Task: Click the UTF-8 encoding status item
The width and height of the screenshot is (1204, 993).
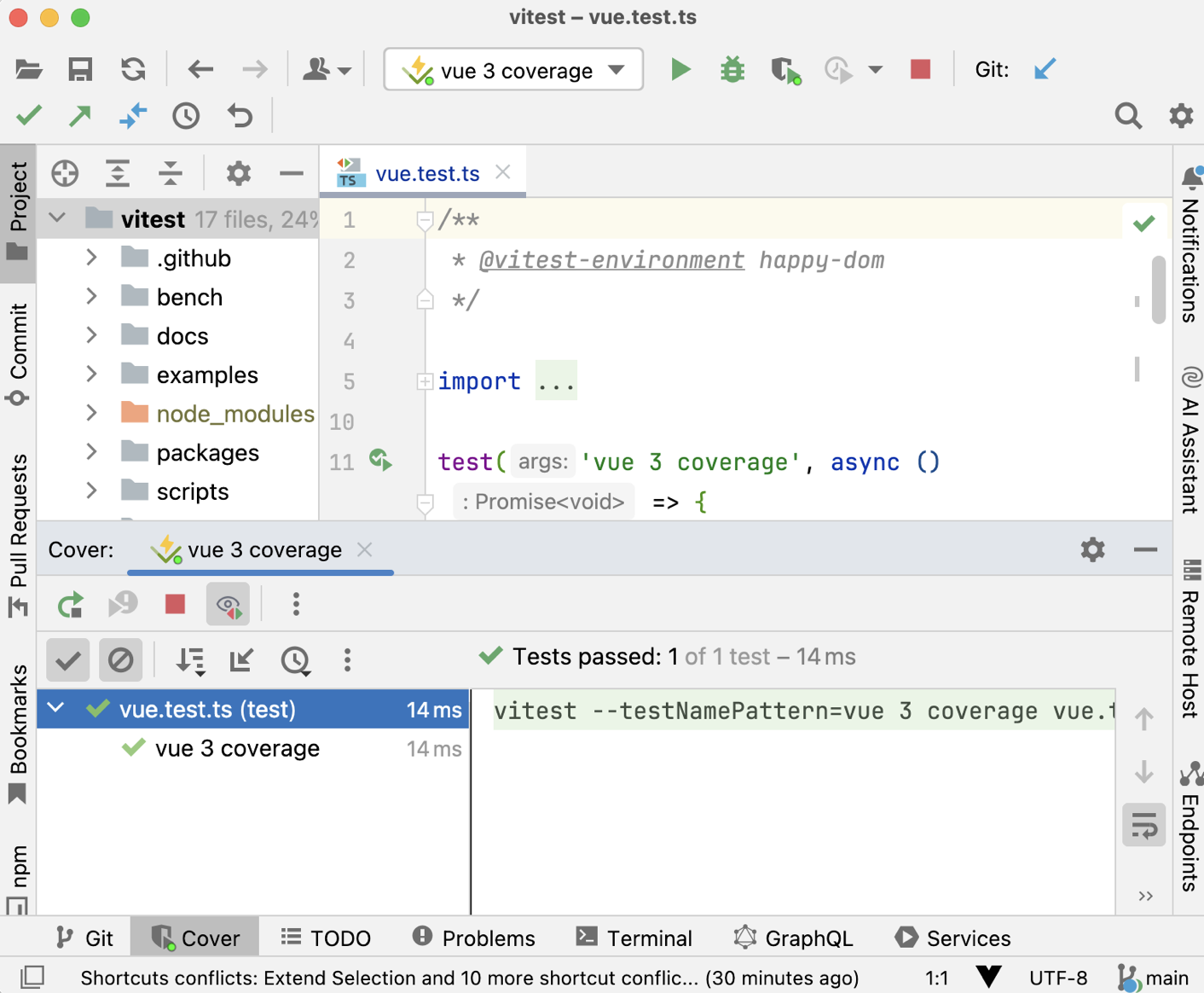Action: [1058, 978]
